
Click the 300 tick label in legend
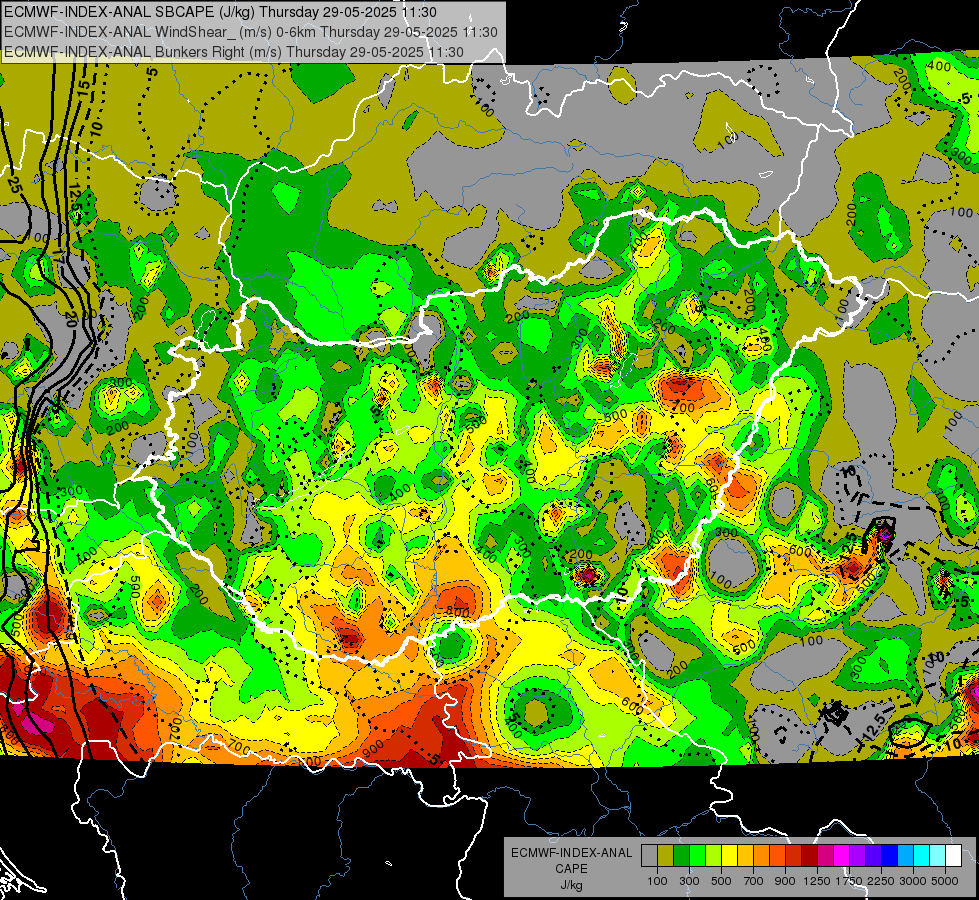[689, 881]
